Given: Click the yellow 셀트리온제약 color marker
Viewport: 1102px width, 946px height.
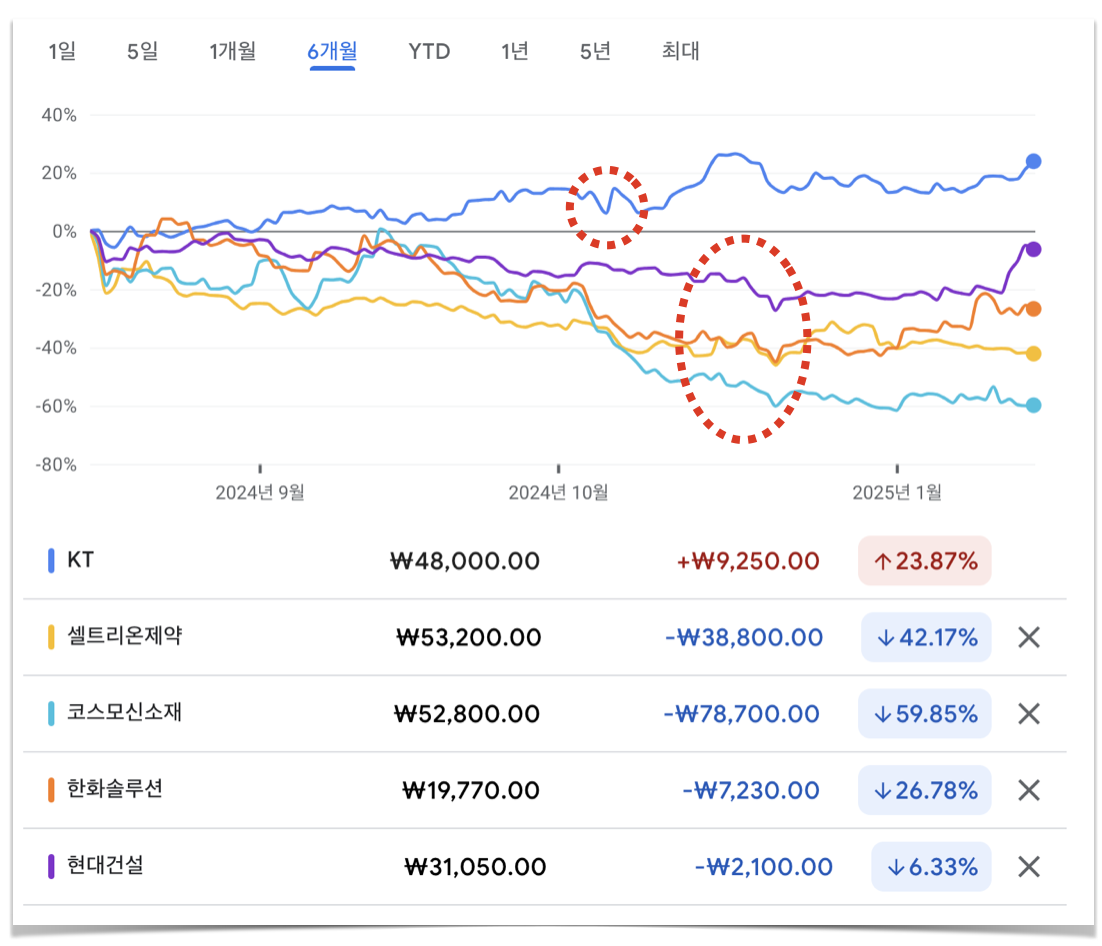Looking at the screenshot, I should tap(51, 637).
